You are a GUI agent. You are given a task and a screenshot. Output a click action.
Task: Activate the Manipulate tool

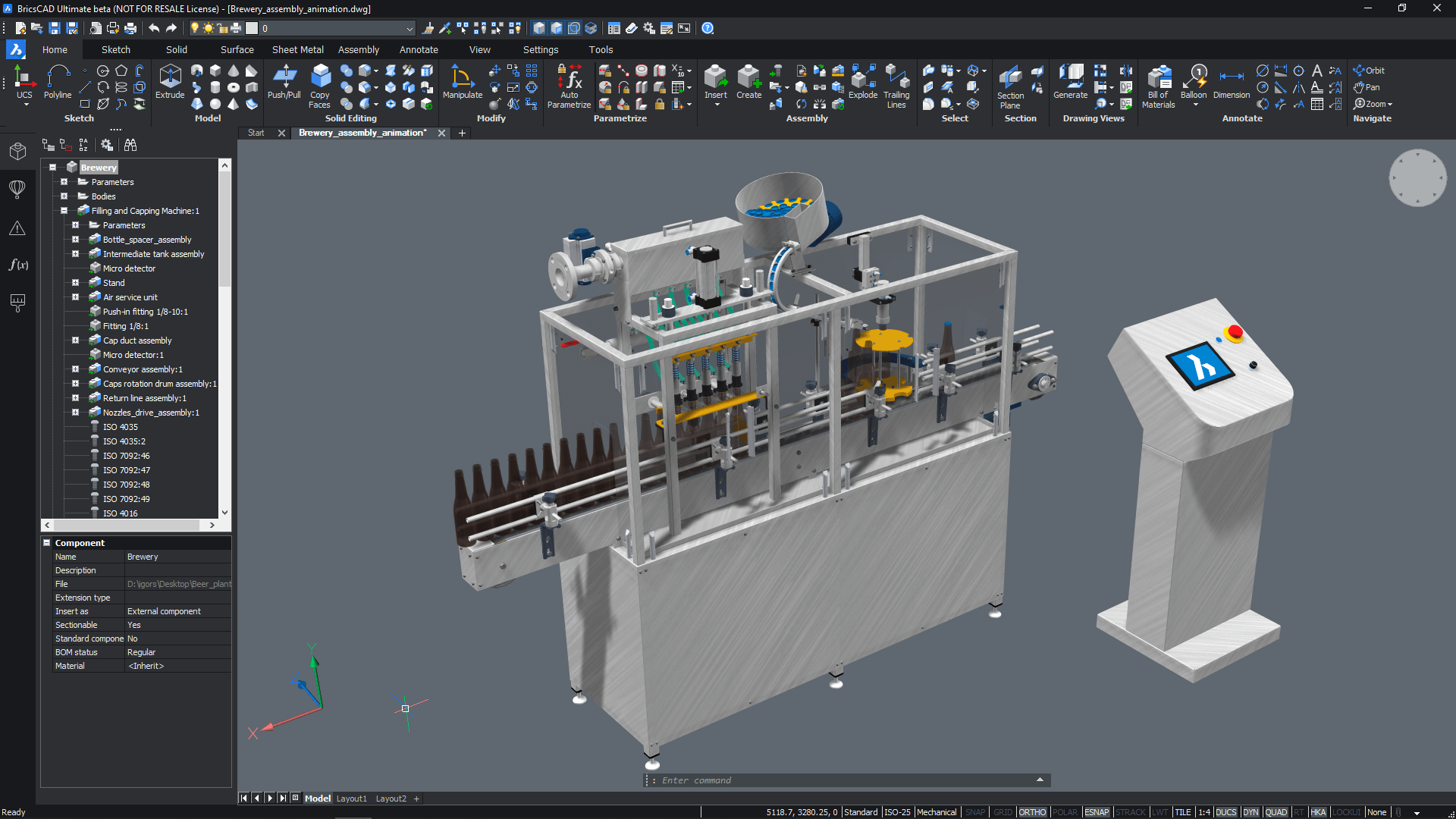(462, 81)
